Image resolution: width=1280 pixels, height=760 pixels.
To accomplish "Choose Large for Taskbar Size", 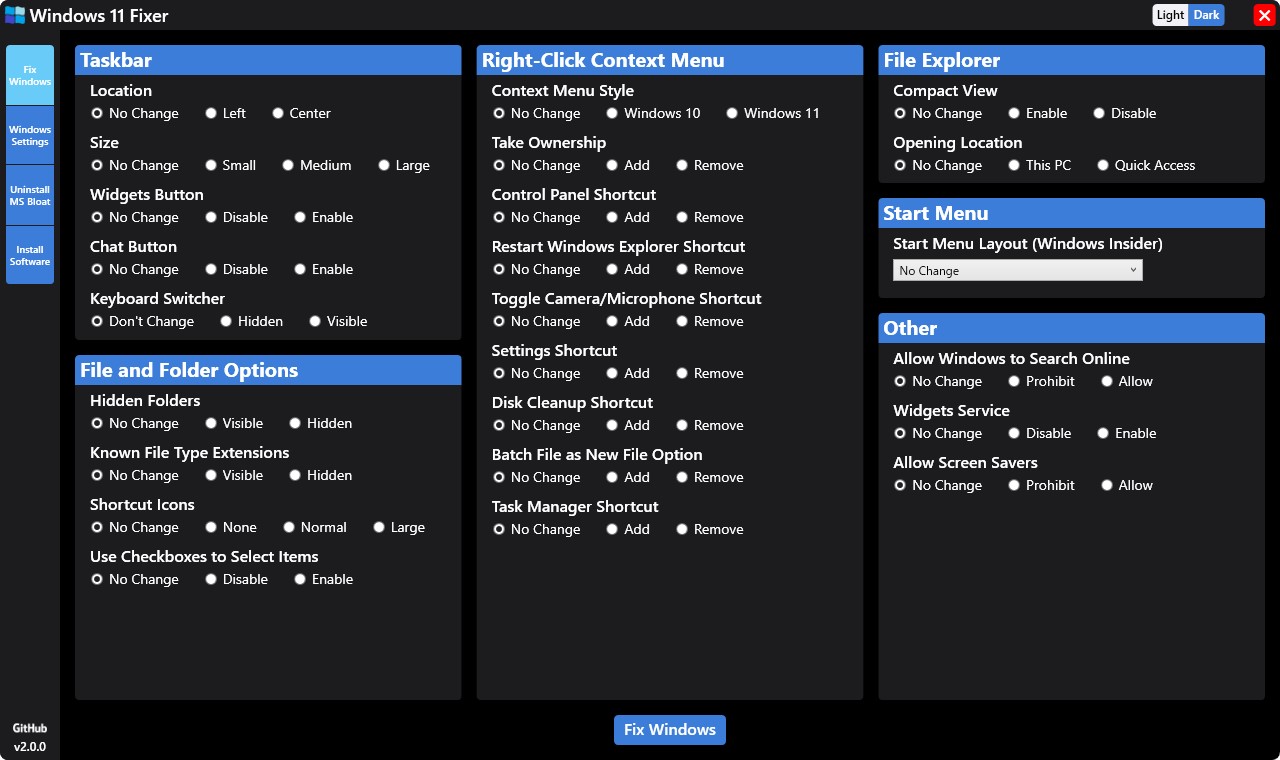I will click(404, 165).
